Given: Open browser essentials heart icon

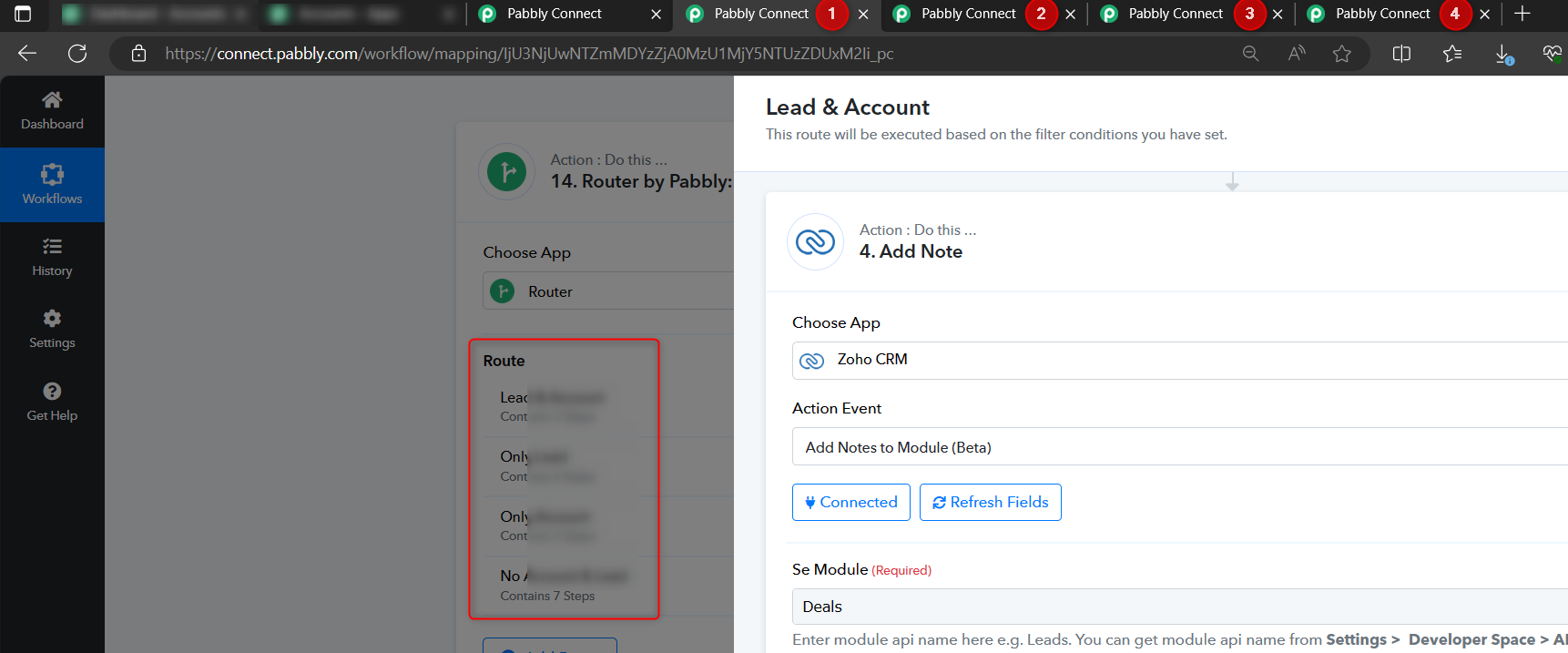Looking at the screenshot, I should tap(1552, 54).
